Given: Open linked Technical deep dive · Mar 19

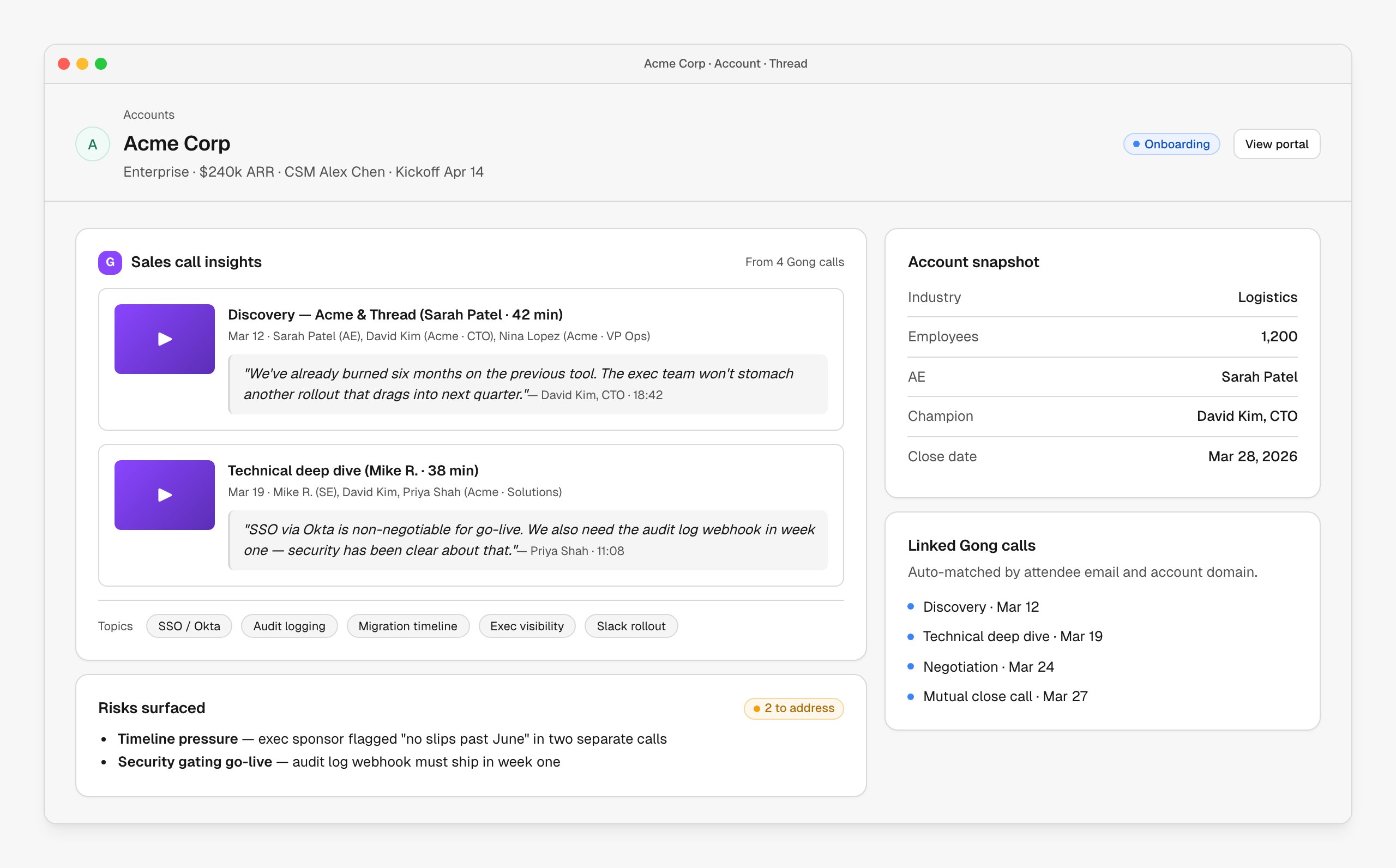Looking at the screenshot, I should click(x=1012, y=636).
